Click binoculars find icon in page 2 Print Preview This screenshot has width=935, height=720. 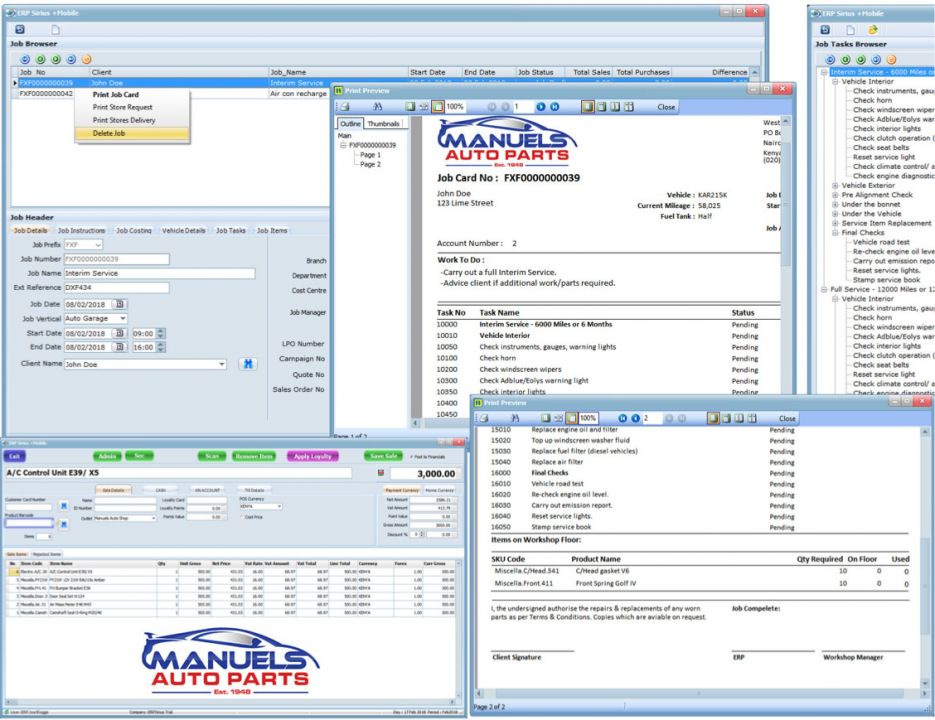tap(515, 418)
